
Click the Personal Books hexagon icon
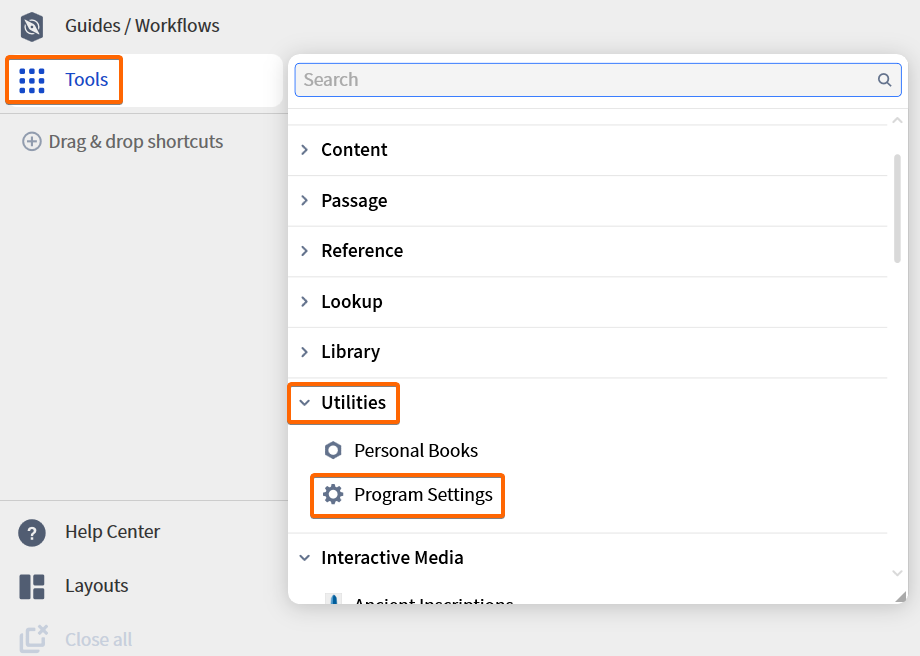333,450
